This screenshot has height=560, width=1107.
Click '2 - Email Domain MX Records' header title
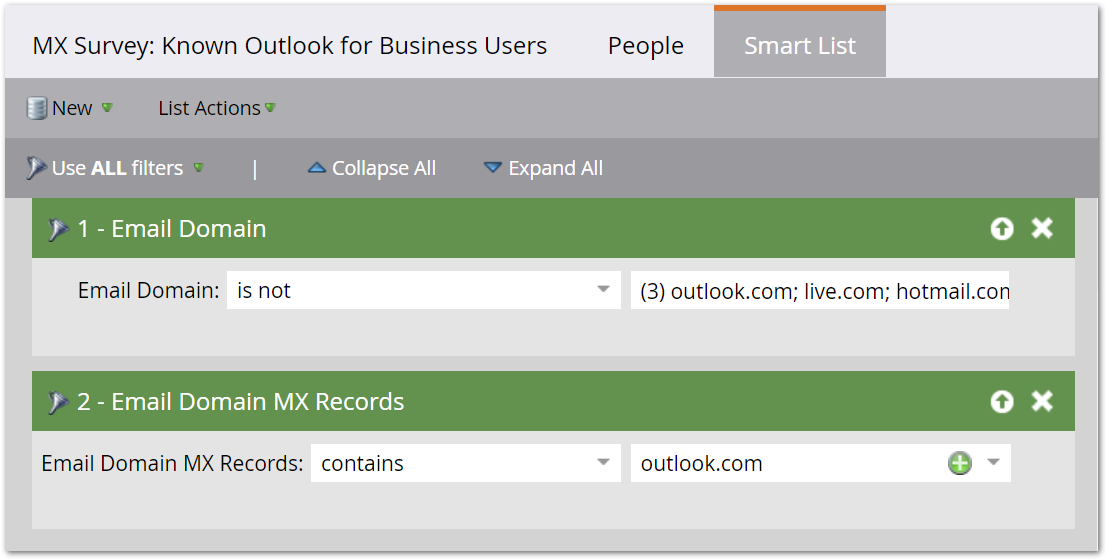[241, 402]
